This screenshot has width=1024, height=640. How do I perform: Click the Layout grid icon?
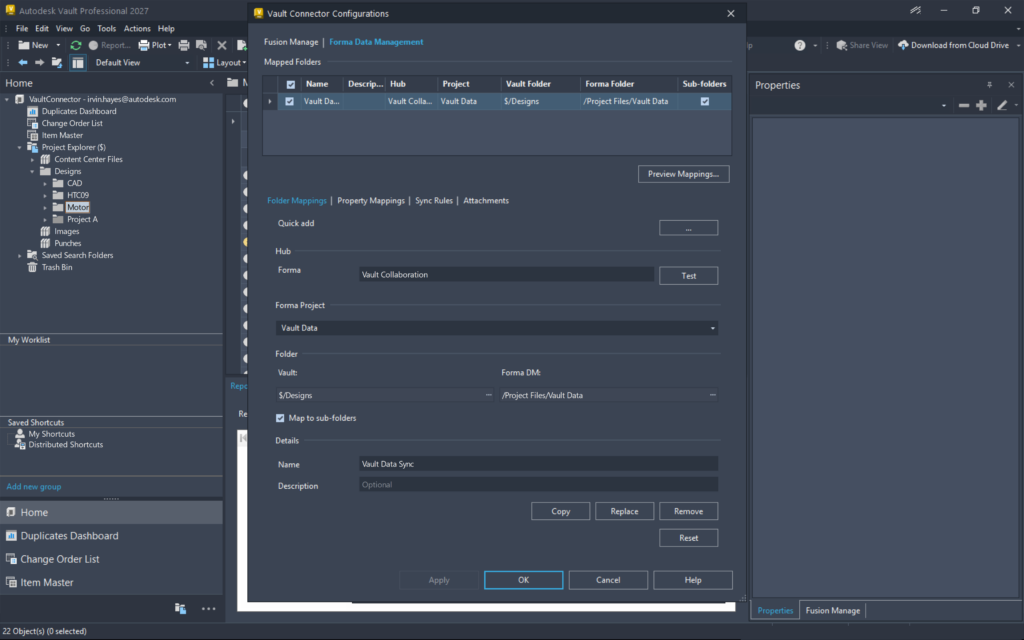tap(208, 63)
